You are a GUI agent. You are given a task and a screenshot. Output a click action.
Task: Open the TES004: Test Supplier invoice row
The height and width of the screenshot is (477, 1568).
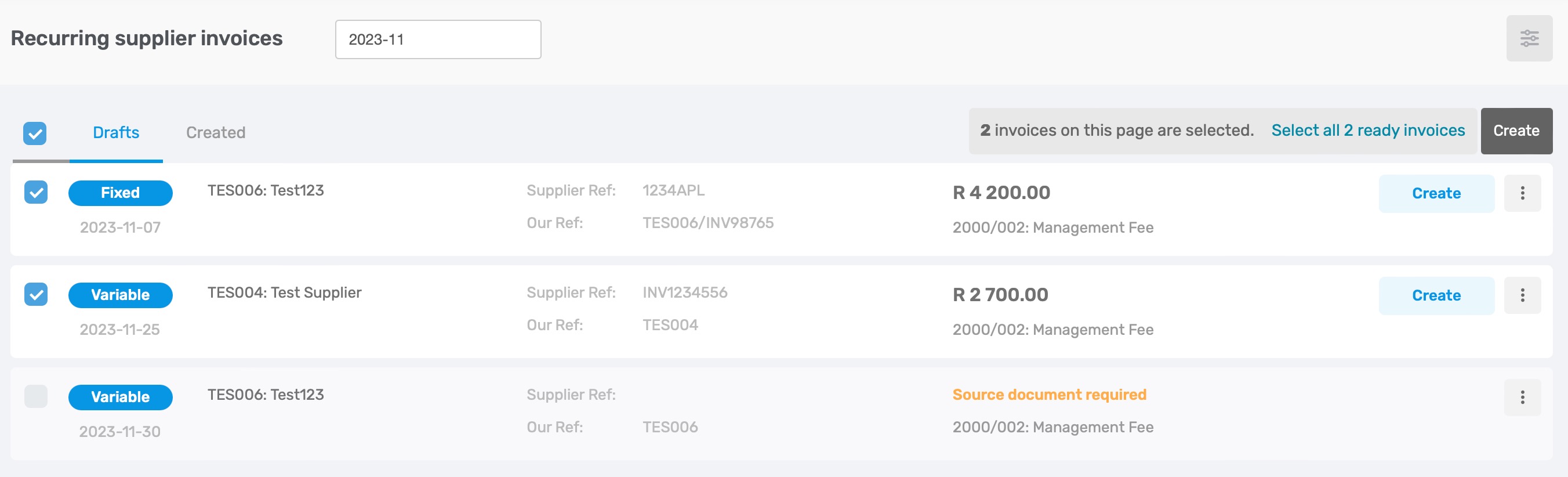(x=781, y=311)
